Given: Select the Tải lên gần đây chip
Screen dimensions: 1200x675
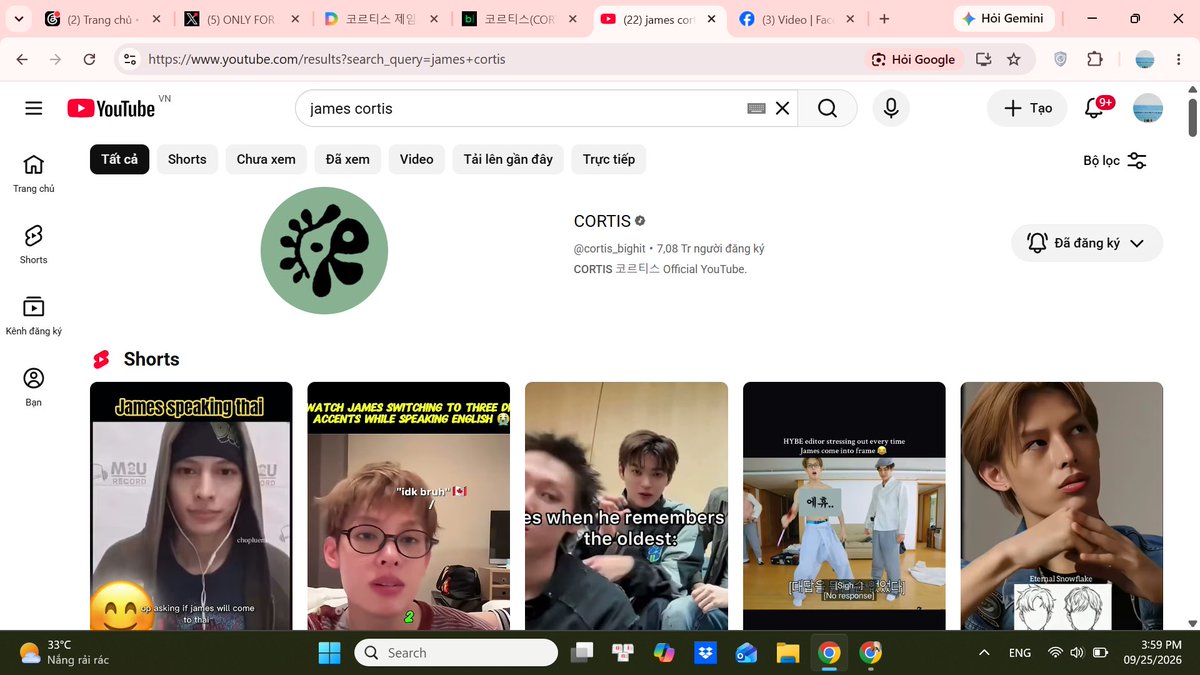Looking at the screenshot, I should coord(508,159).
